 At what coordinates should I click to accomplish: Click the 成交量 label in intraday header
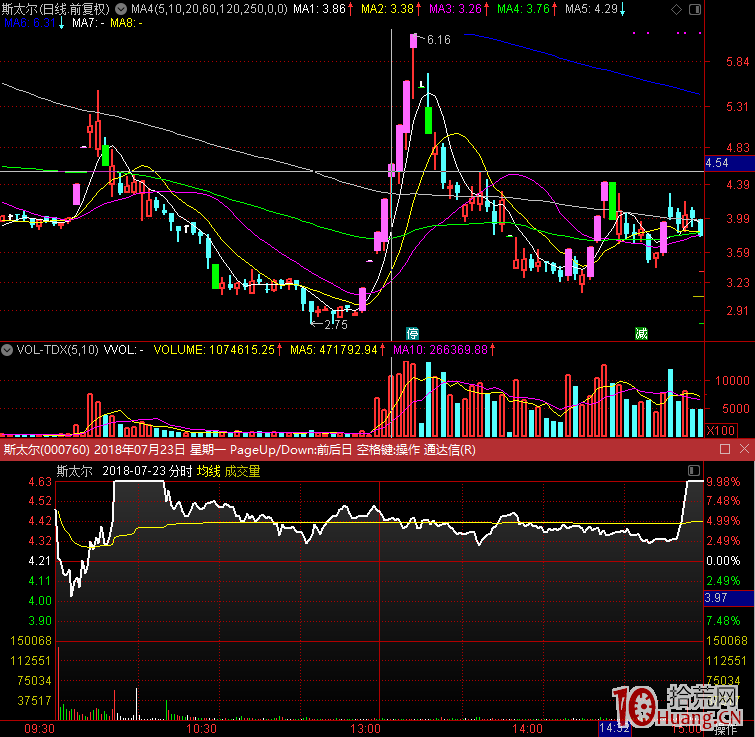242,471
